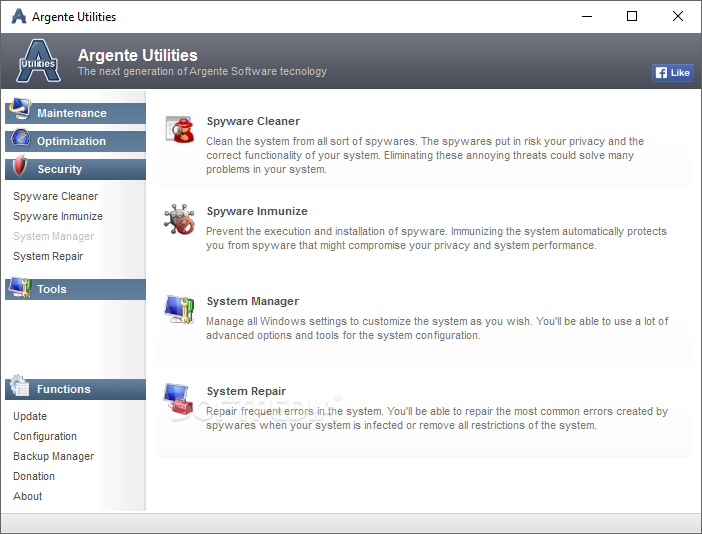Close the Argente Utilities window

coord(678,17)
